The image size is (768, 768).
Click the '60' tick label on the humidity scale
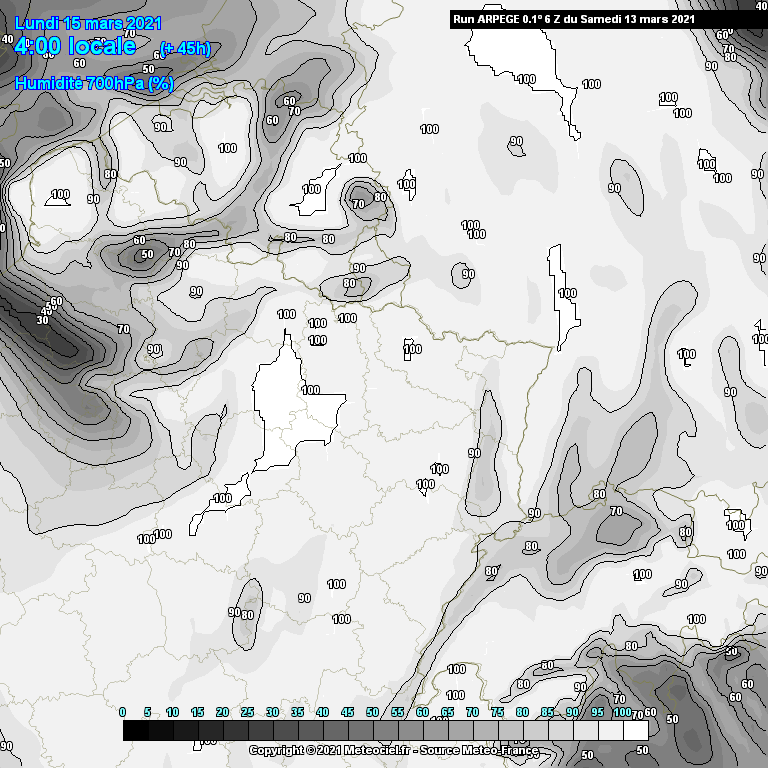click(422, 712)
